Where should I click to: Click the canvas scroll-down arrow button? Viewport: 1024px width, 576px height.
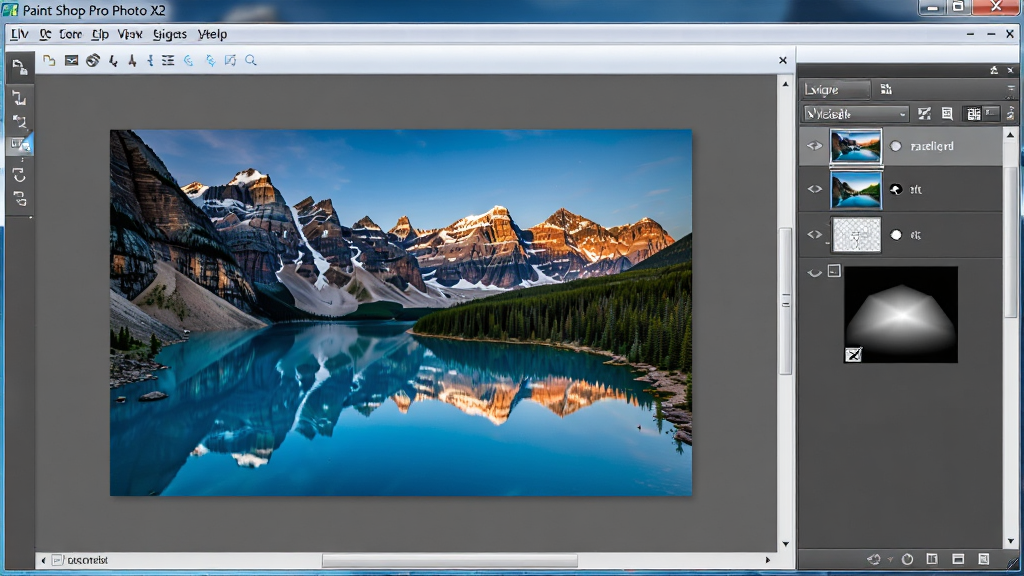click(x=786, y=543)
